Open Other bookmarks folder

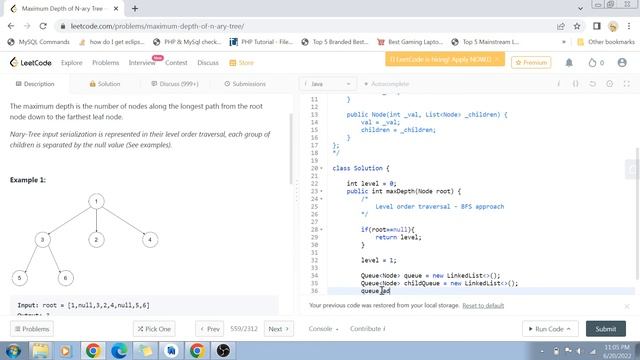[607, 42]
